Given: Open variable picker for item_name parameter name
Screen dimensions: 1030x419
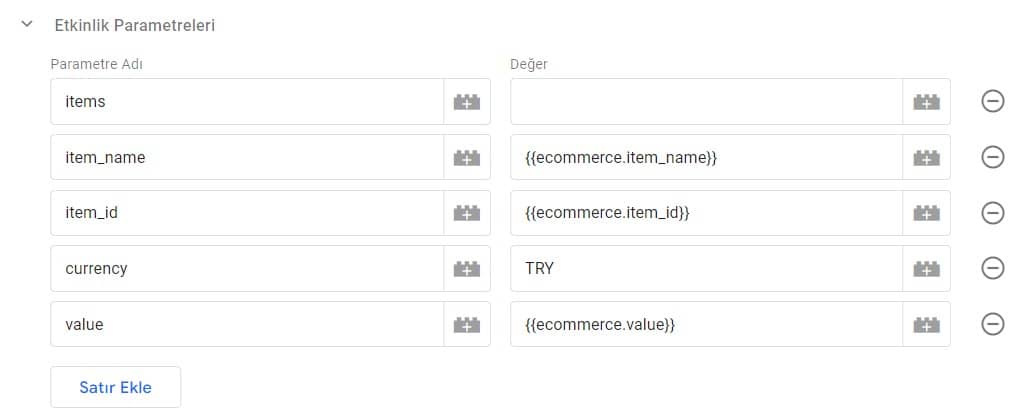Looking at the screenshot, I should coord(467,157).
